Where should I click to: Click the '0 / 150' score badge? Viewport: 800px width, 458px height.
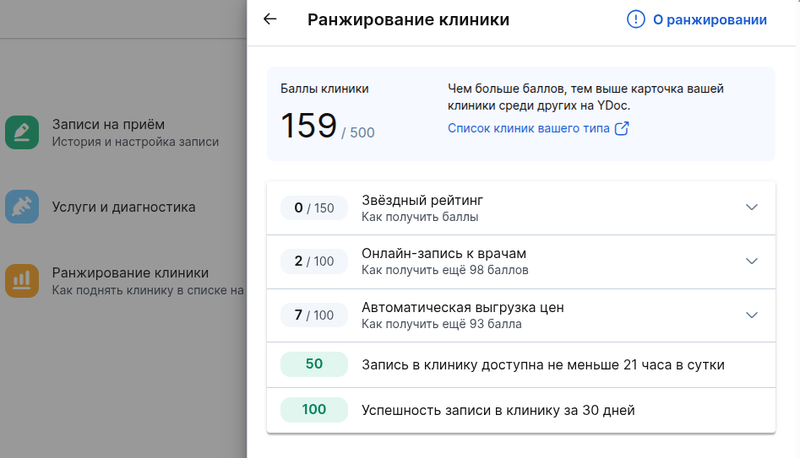pyautogui.click(x=314, y=208)
